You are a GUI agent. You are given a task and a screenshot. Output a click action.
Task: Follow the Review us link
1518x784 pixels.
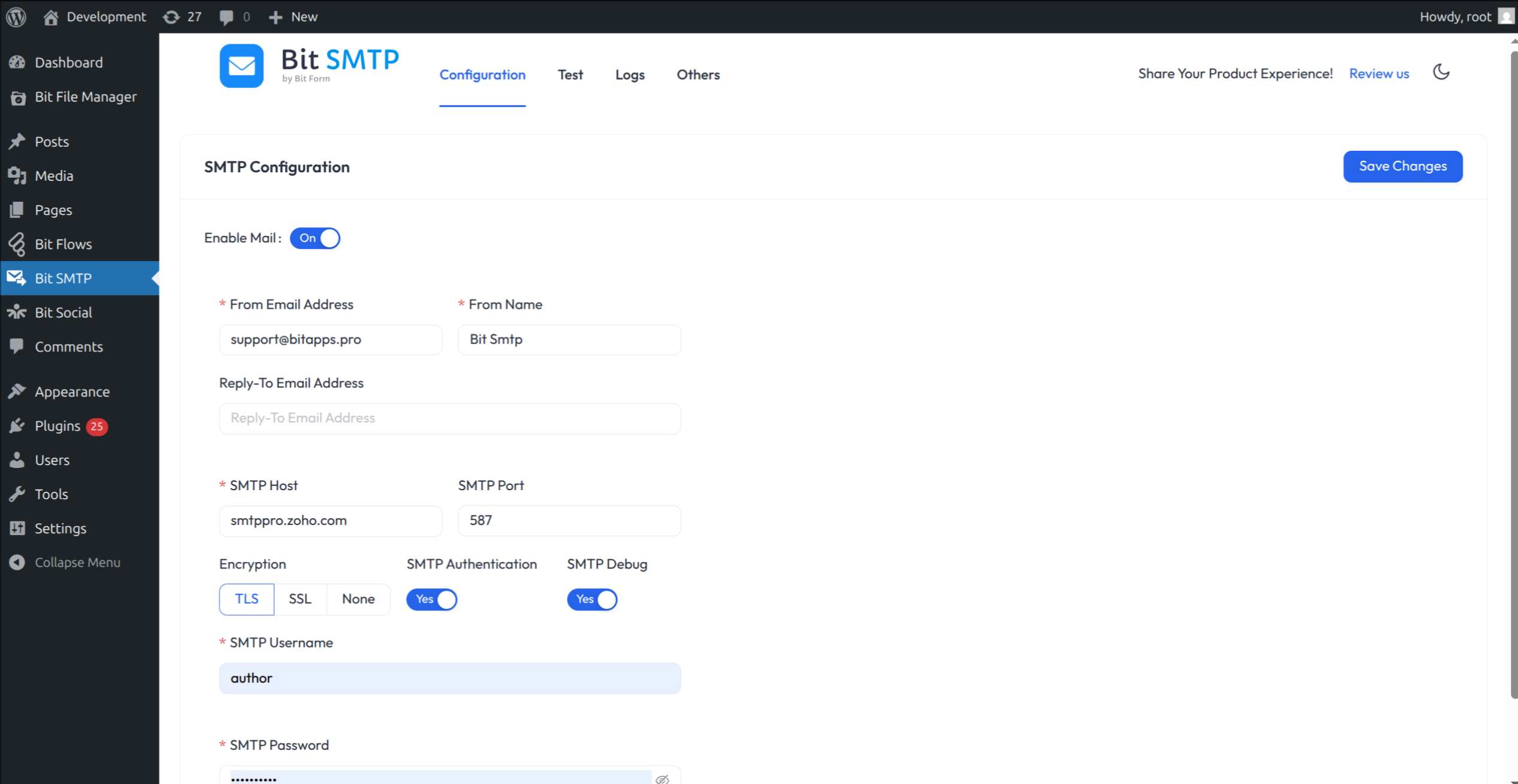click(x=1379, y=73)
